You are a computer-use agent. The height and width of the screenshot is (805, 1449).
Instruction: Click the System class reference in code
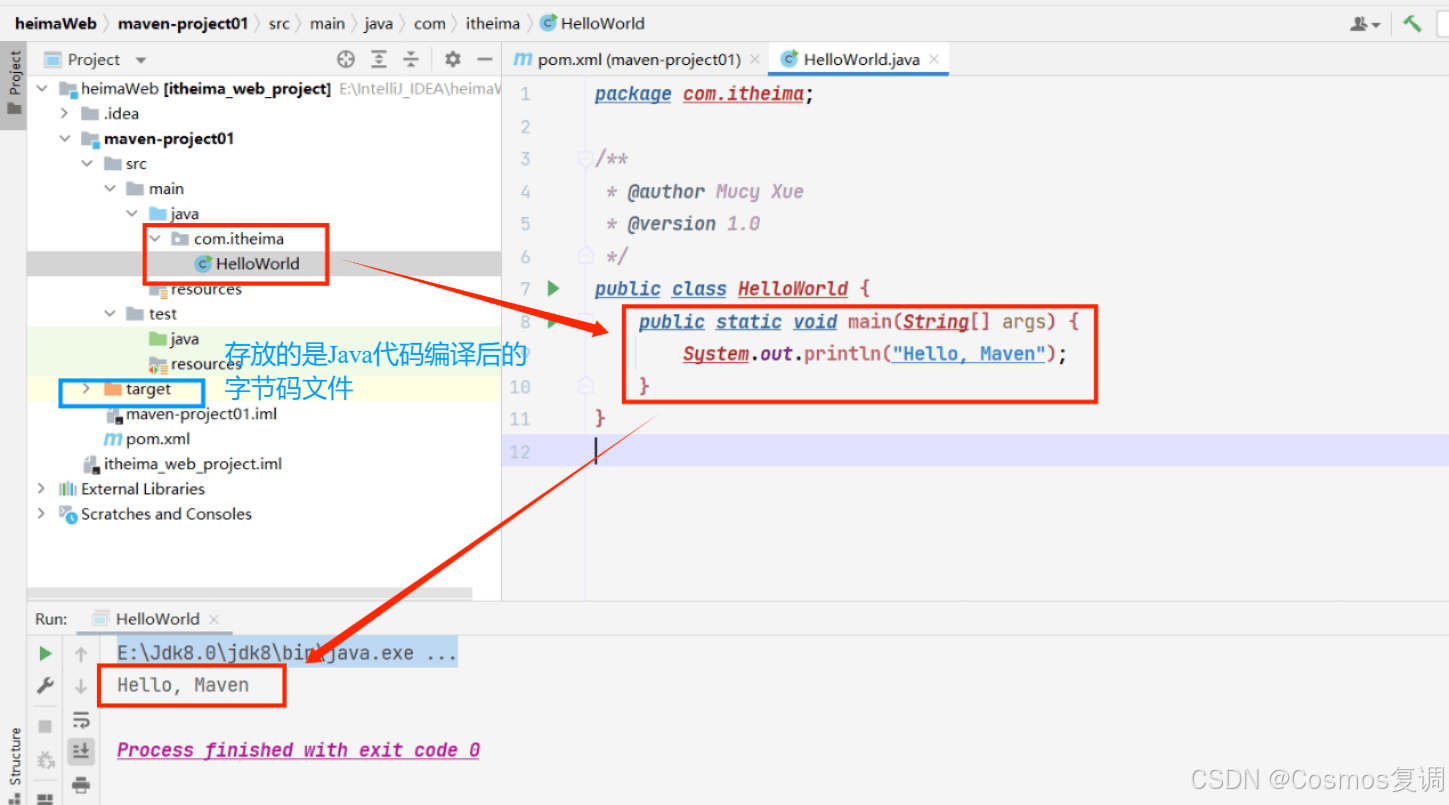point(716,354)
